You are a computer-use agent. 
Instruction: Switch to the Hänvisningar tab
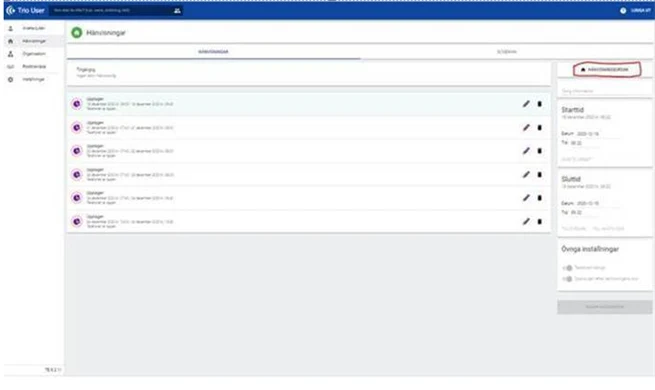point(213,52)
